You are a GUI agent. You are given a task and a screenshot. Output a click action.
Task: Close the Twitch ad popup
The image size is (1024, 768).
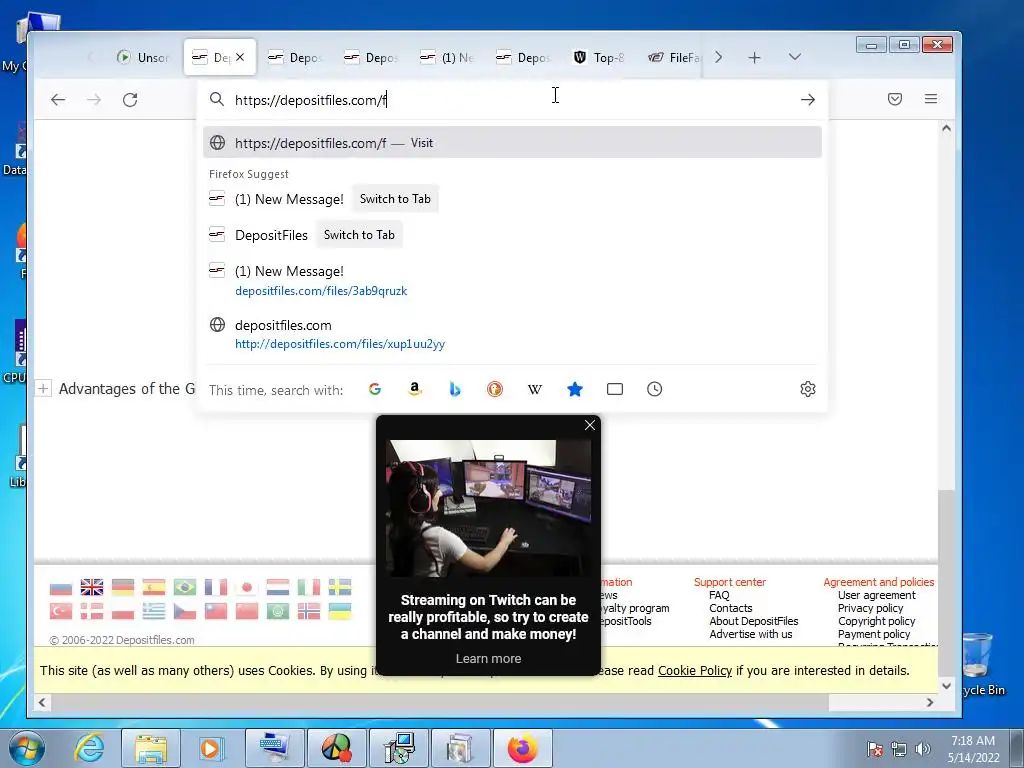click(590, 425)
